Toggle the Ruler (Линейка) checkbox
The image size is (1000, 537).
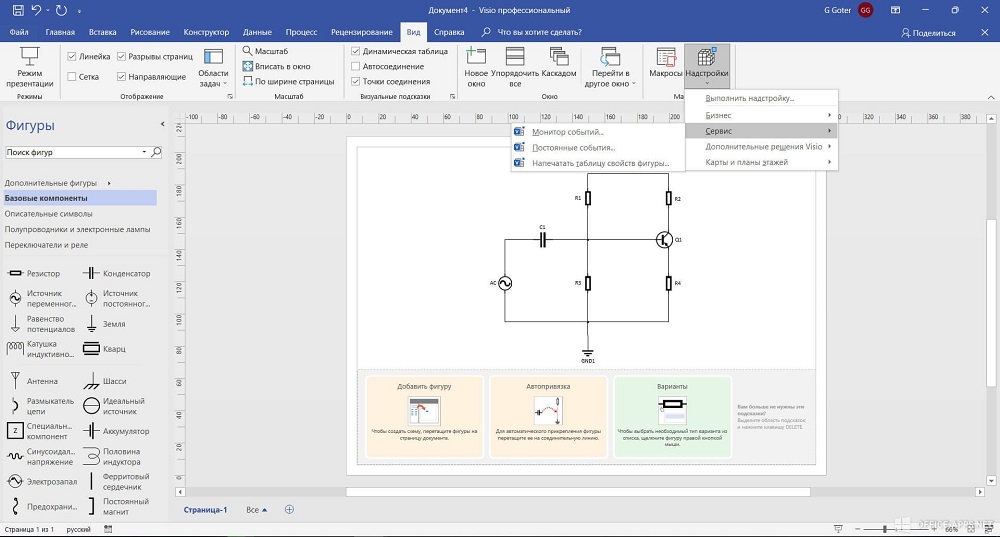click(72, 57)
